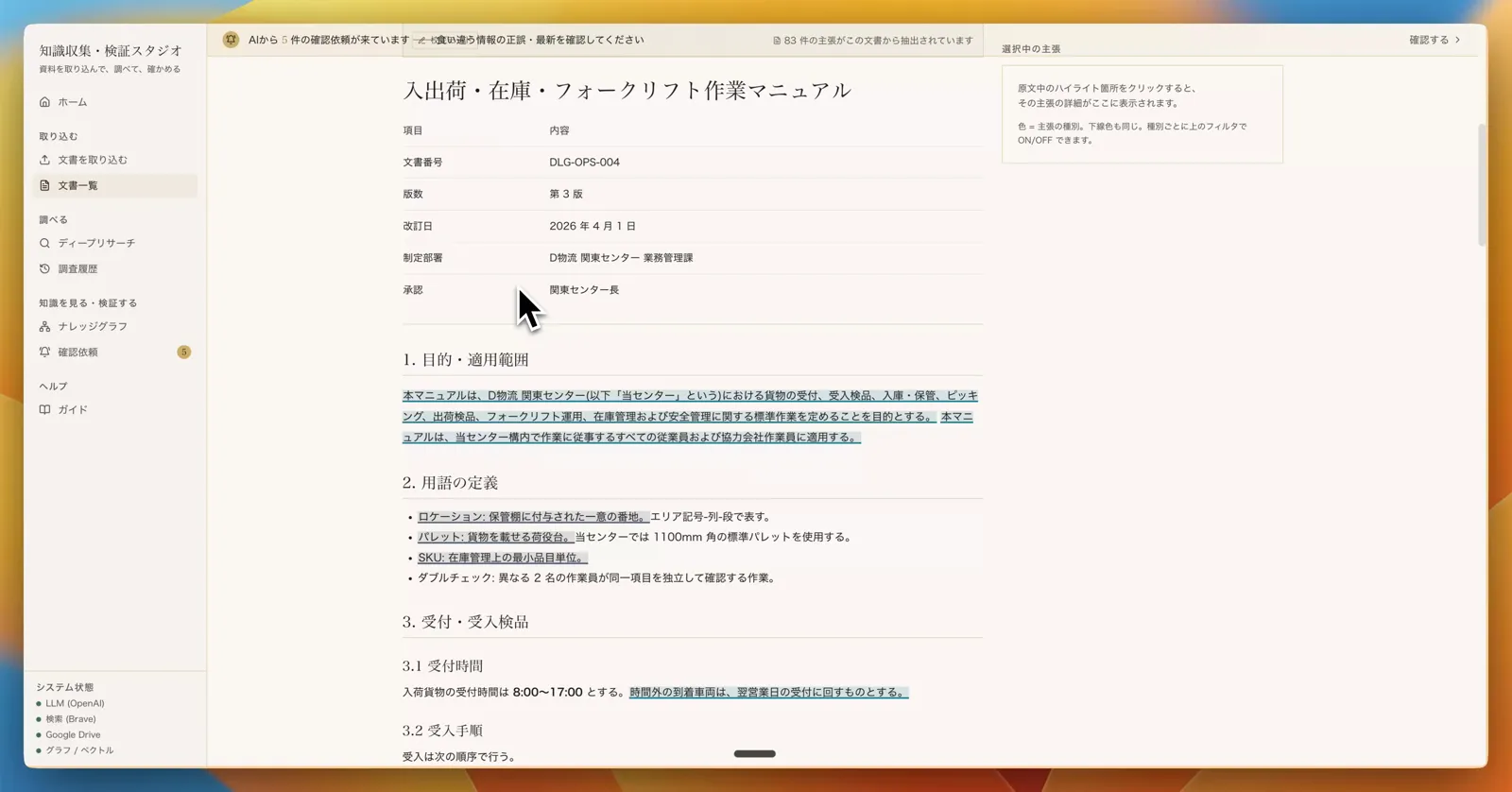
Task: Click the revision date 2026 年 4 月 1 日
Action: click(593, 226)
